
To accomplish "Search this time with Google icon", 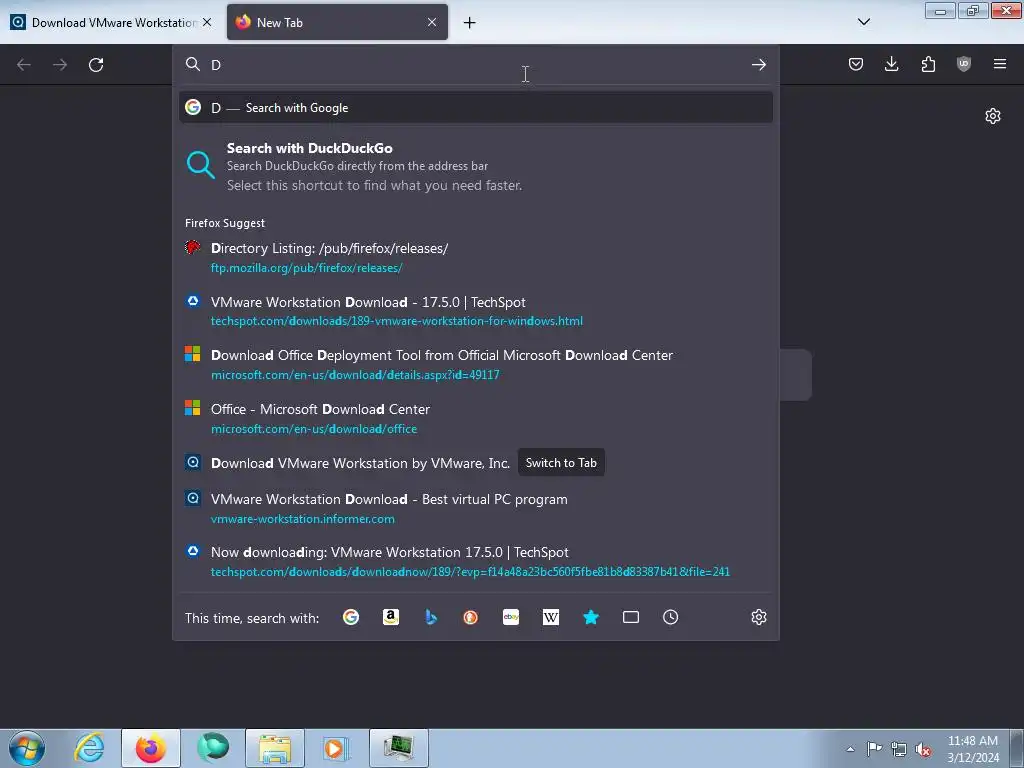I will pos(351,617).
